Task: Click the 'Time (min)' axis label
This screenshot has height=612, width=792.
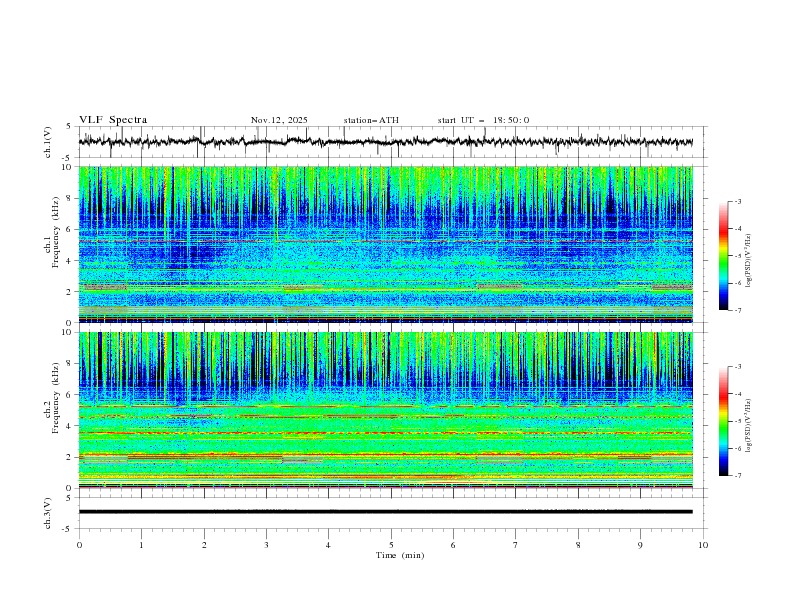Action: pyautogui.click(x=400, y=555)
